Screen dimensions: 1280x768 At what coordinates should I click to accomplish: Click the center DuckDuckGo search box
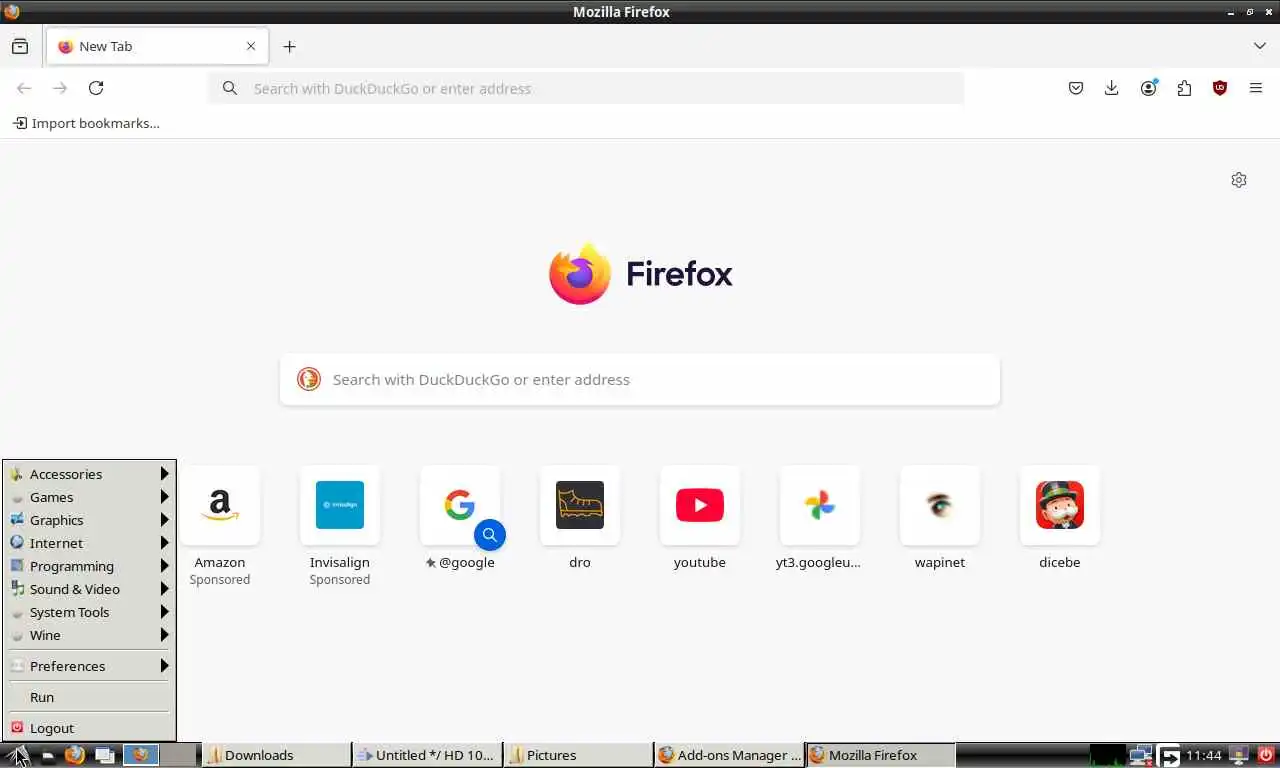coord(640,380)
